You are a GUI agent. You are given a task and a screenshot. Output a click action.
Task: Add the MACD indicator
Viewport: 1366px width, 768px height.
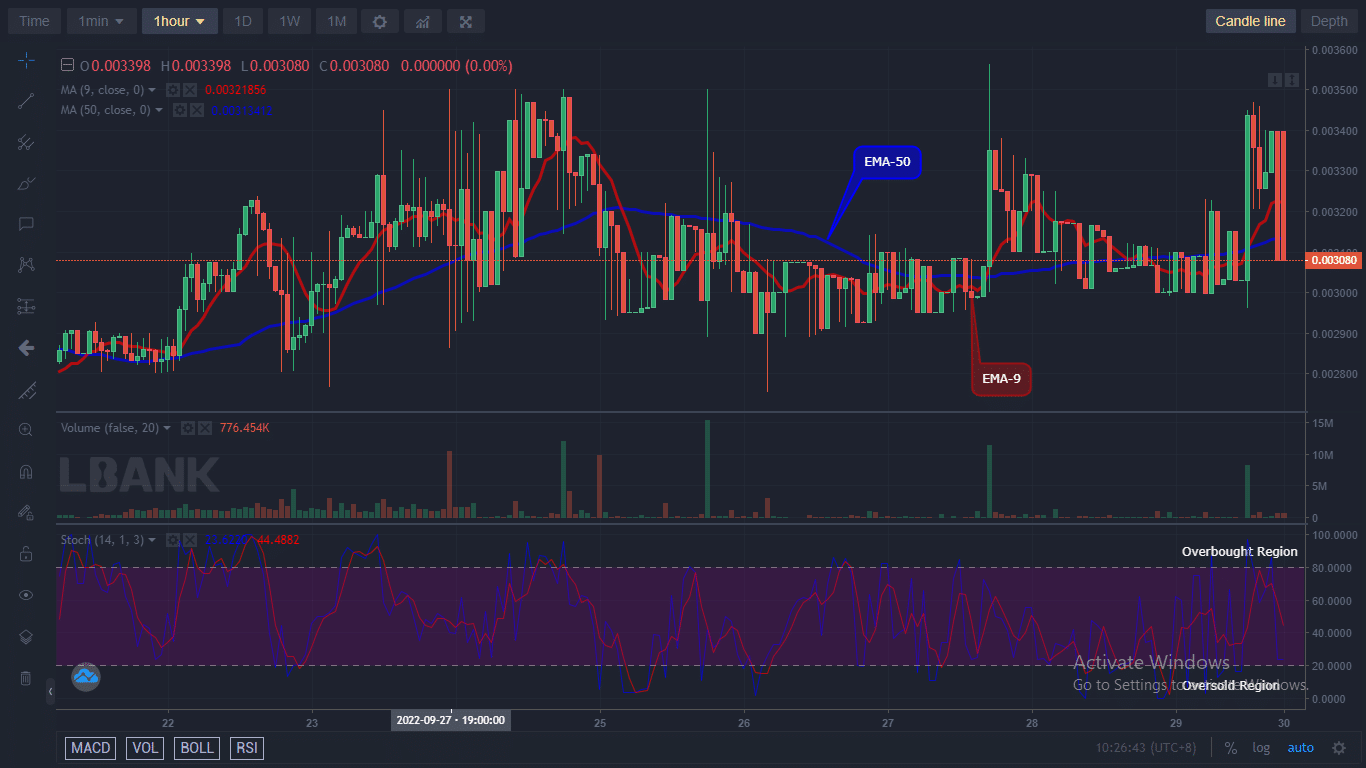pos(91,748)
